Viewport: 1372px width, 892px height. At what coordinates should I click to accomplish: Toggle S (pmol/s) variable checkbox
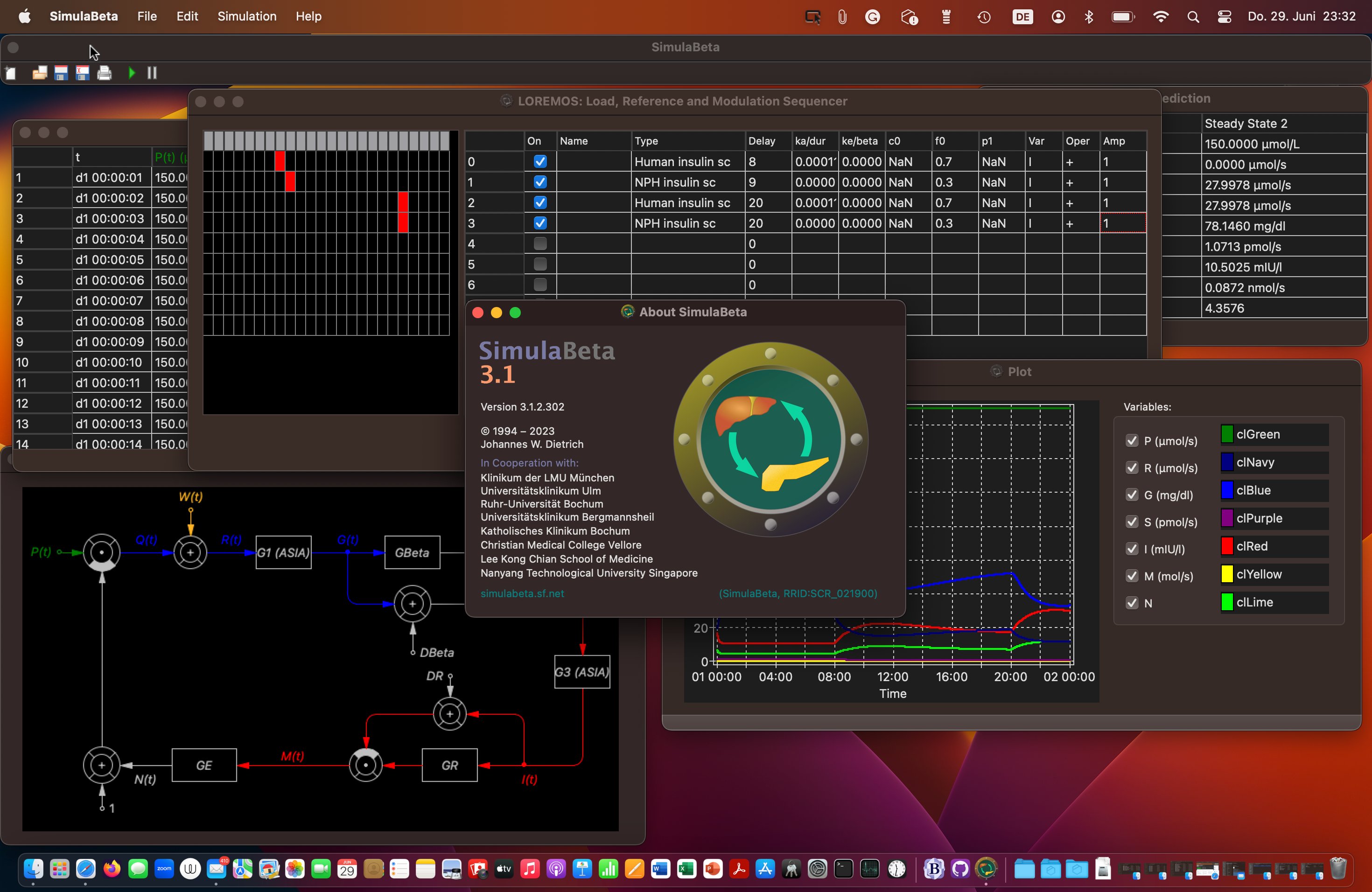[x=1132, y=522]
